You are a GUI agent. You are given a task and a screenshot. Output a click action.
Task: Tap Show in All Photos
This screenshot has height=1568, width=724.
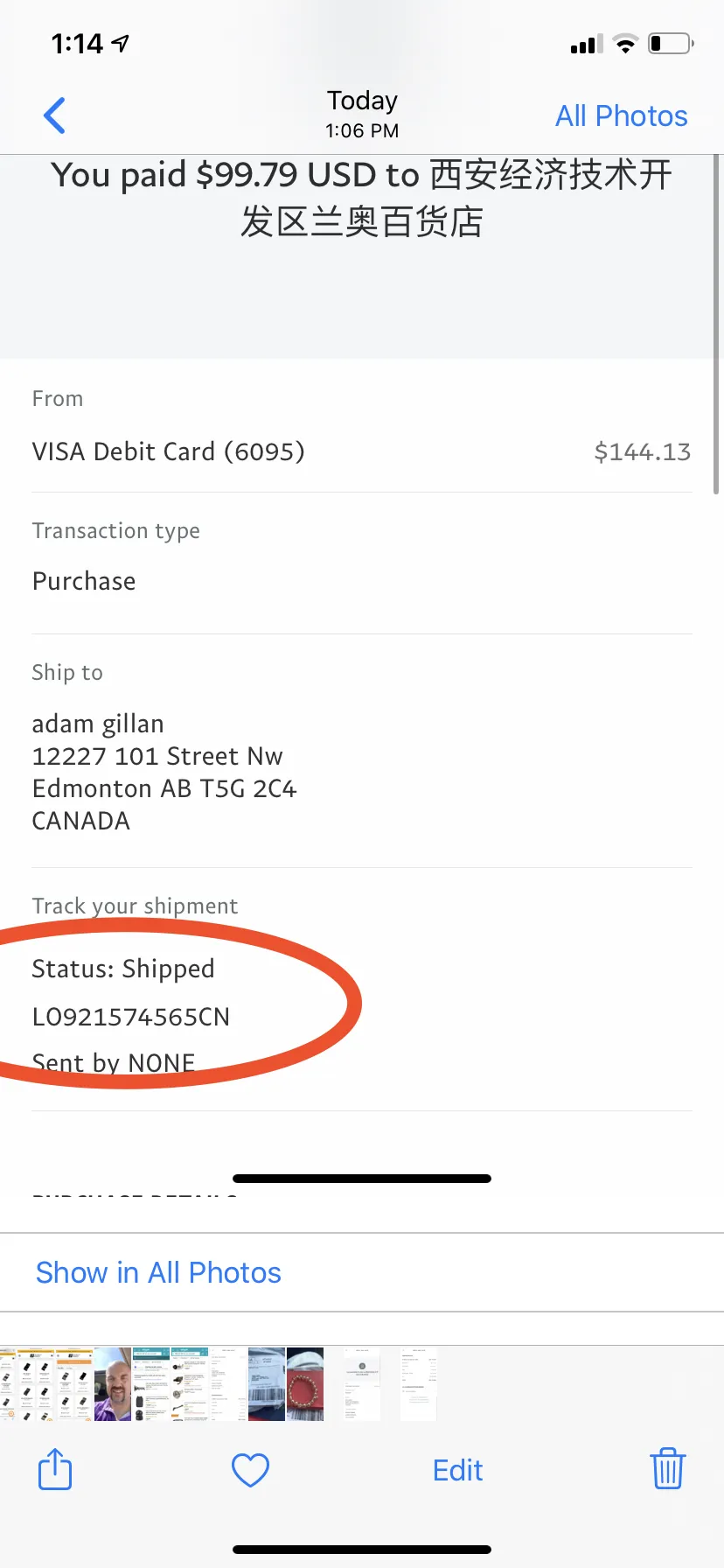[158, 1272]
